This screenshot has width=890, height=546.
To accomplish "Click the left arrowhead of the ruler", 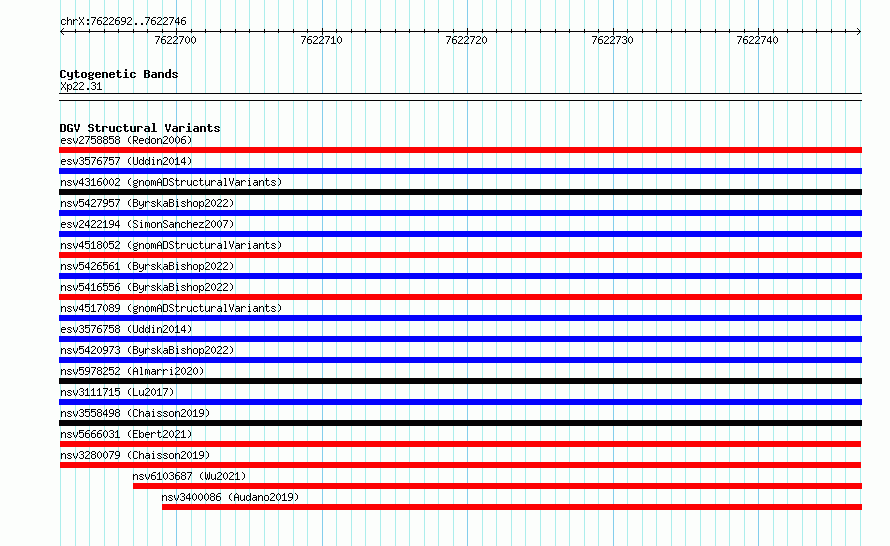I will point(62,31).
